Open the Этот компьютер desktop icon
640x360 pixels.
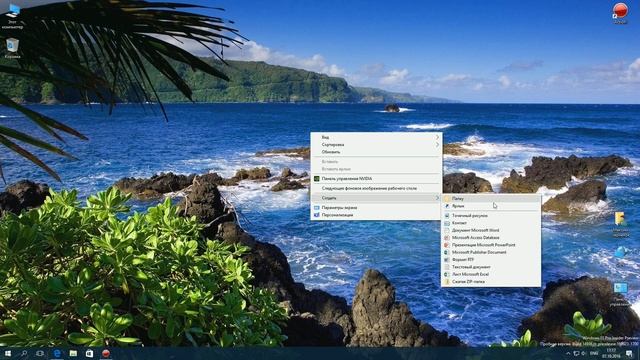[x=13, y=16]
